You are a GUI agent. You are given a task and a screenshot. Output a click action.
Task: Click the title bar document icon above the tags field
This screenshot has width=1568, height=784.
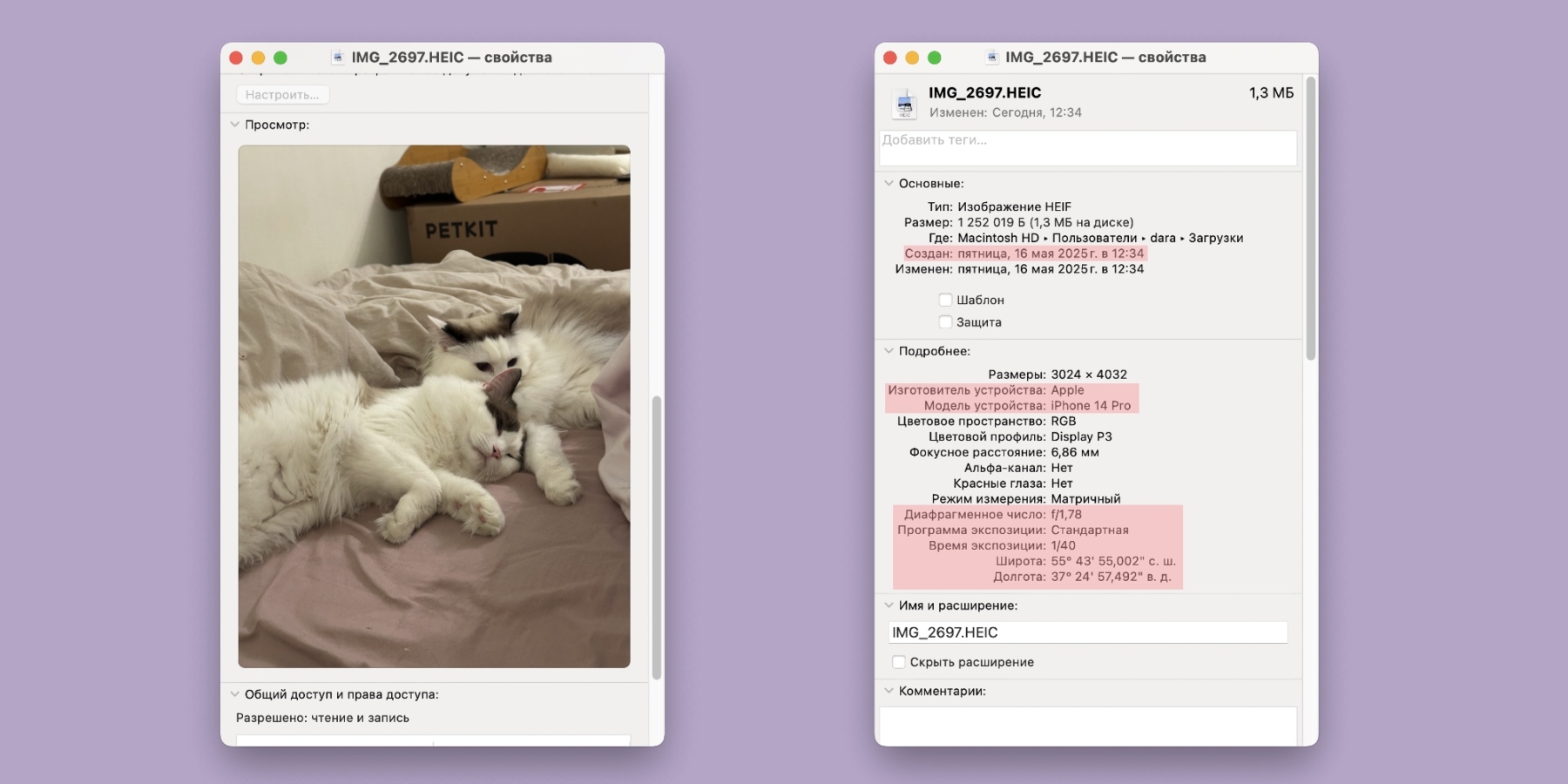coord(991,57)
